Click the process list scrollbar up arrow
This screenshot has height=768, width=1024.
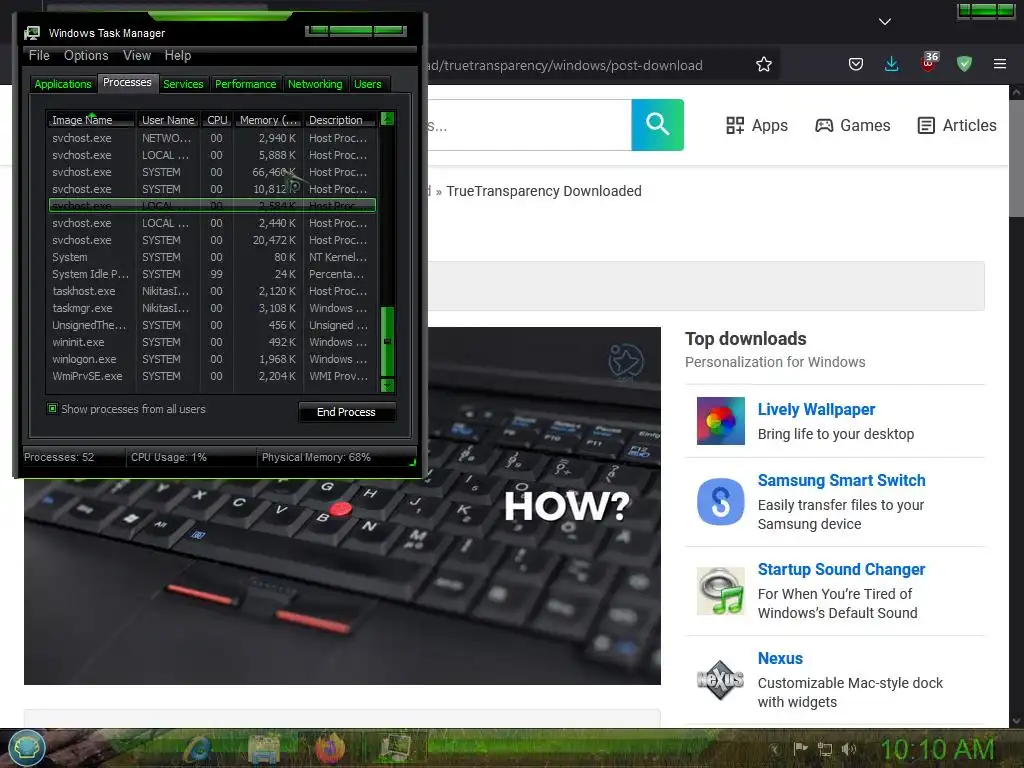tap(387, 119)
